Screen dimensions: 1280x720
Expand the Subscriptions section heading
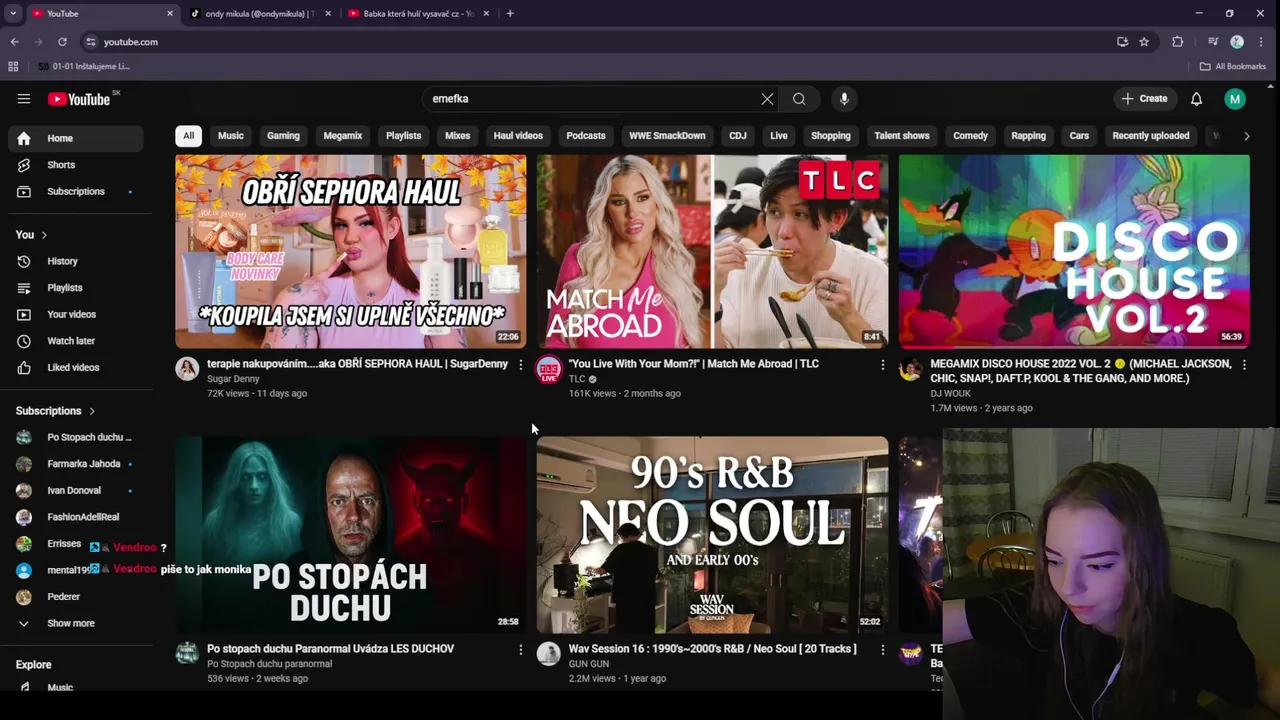coord(56,411)
